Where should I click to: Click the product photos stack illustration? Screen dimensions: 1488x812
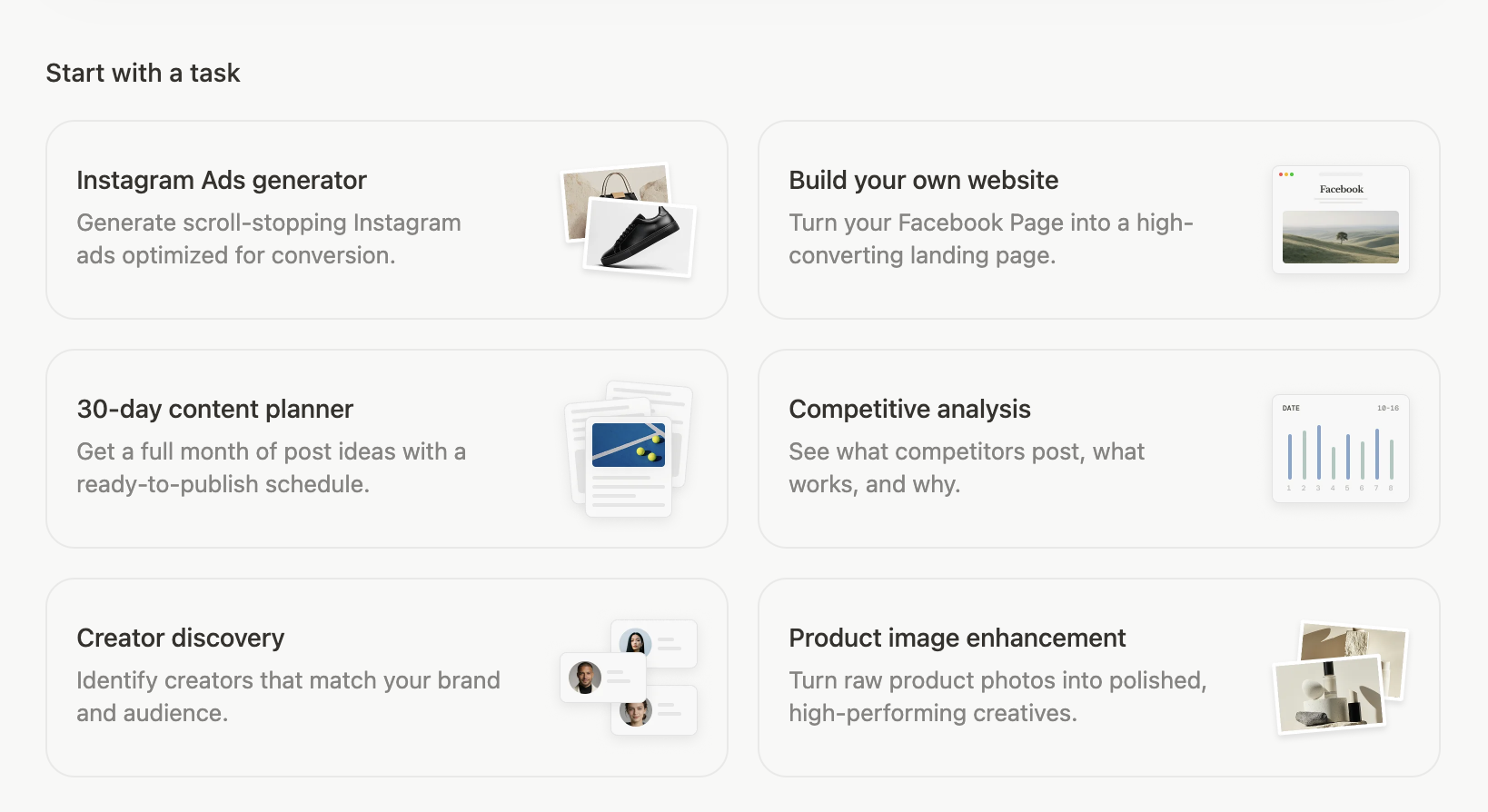point(1340,678)
